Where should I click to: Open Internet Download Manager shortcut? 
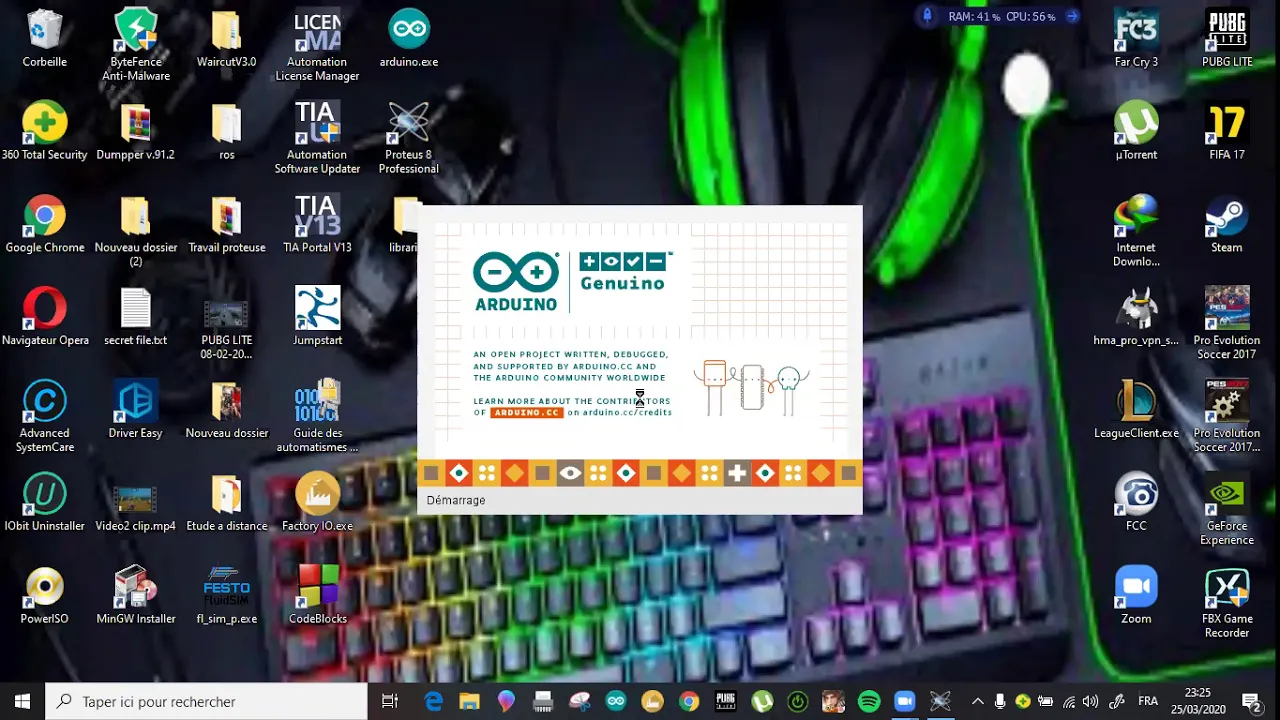point(1136,231)
